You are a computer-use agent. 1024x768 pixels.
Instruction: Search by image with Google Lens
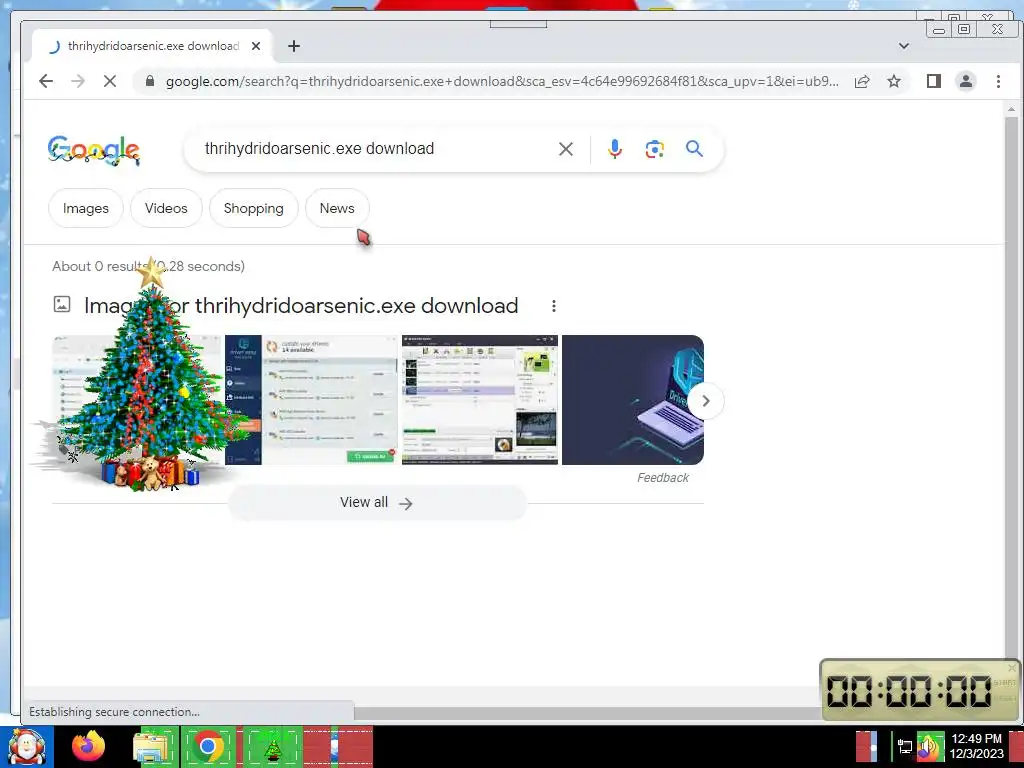(654, 149)
